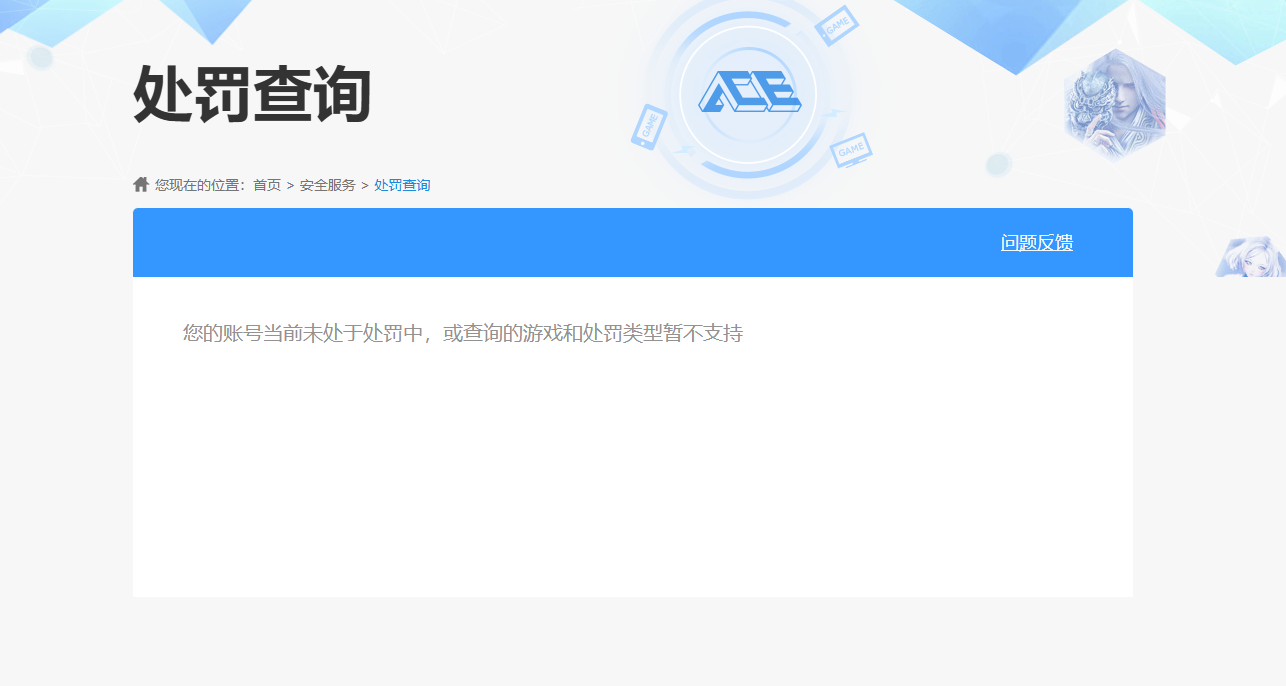Click the 处罚查询 page heading
This screenshot has width=1286, height=686.
click(252, 95)
